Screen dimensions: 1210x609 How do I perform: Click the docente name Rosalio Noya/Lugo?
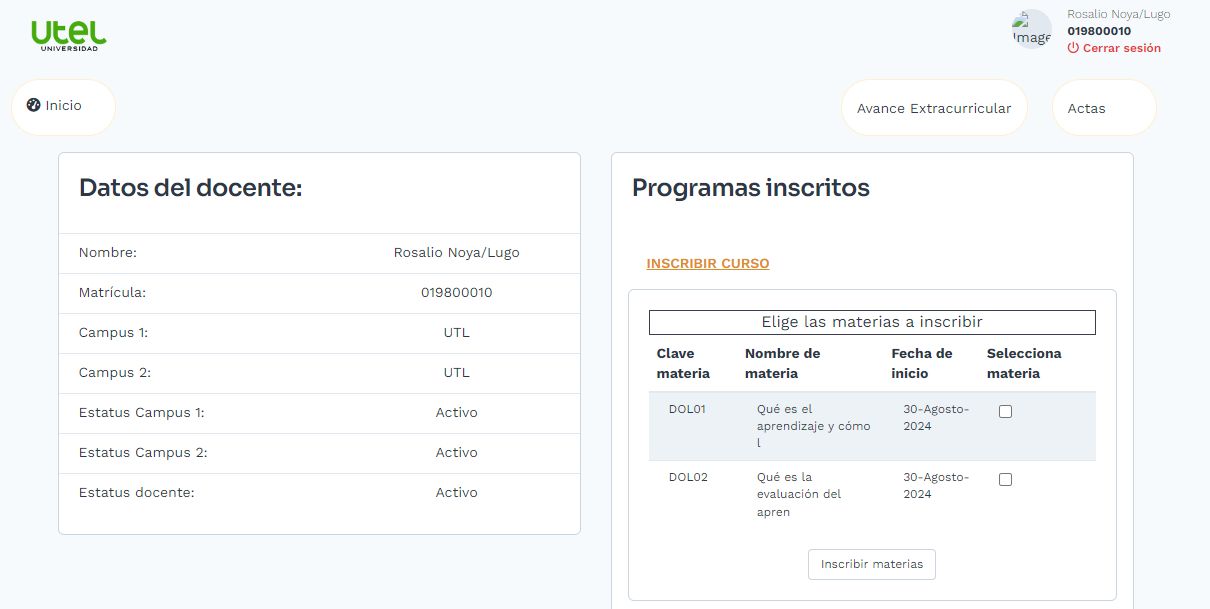457,252
